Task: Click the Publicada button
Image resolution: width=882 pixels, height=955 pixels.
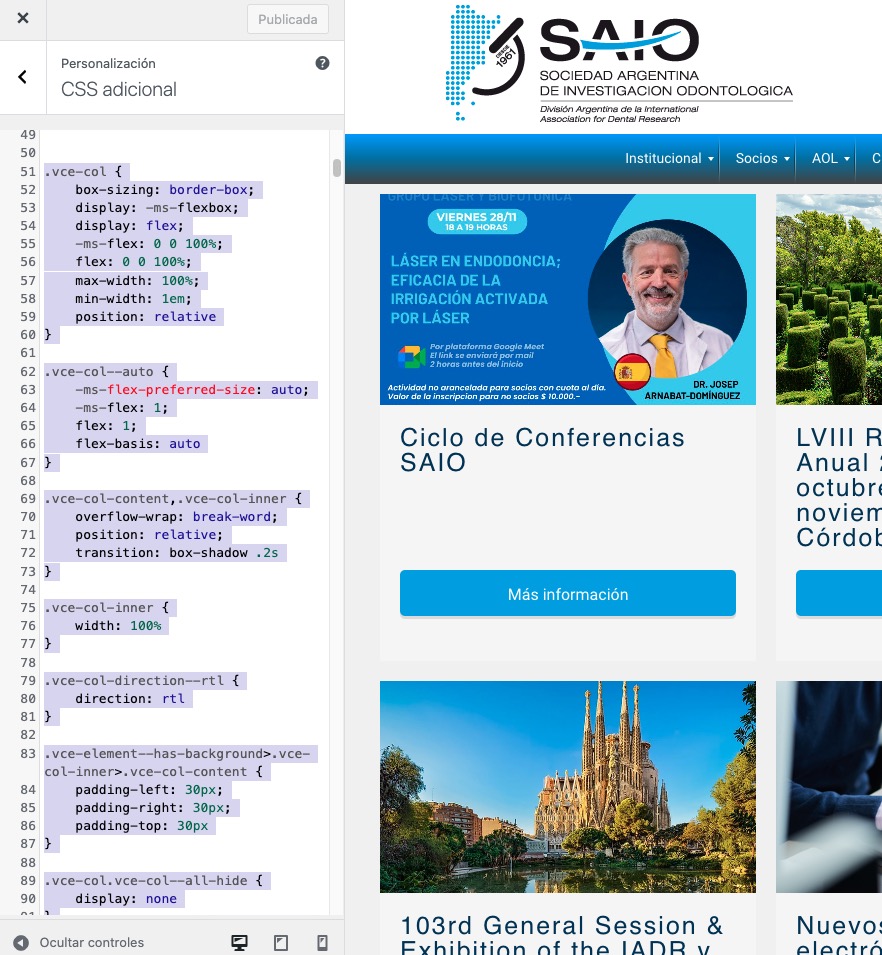Action: click(x=288, y=19)
